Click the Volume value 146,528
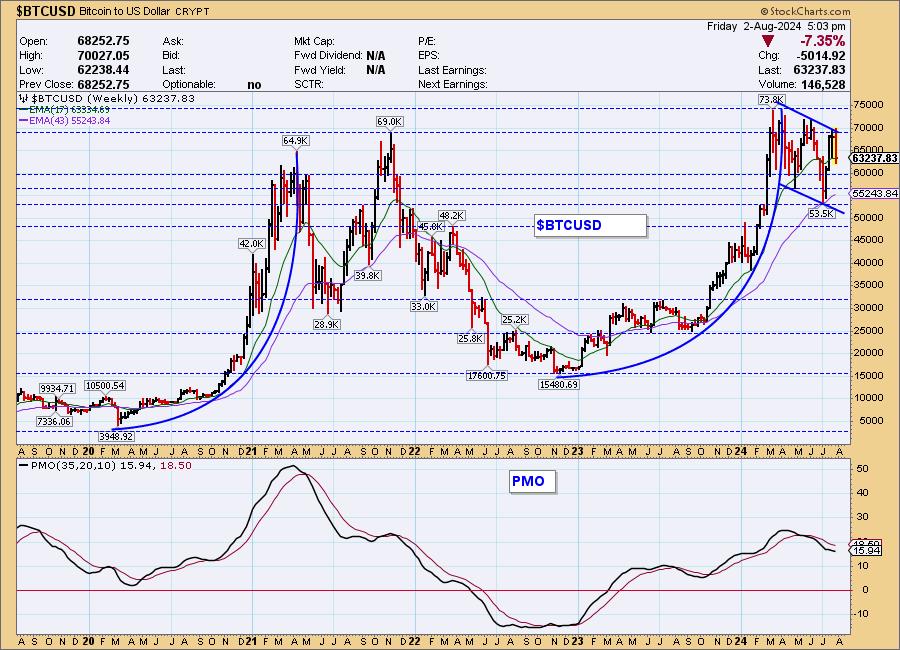 (x=823, y=84)
